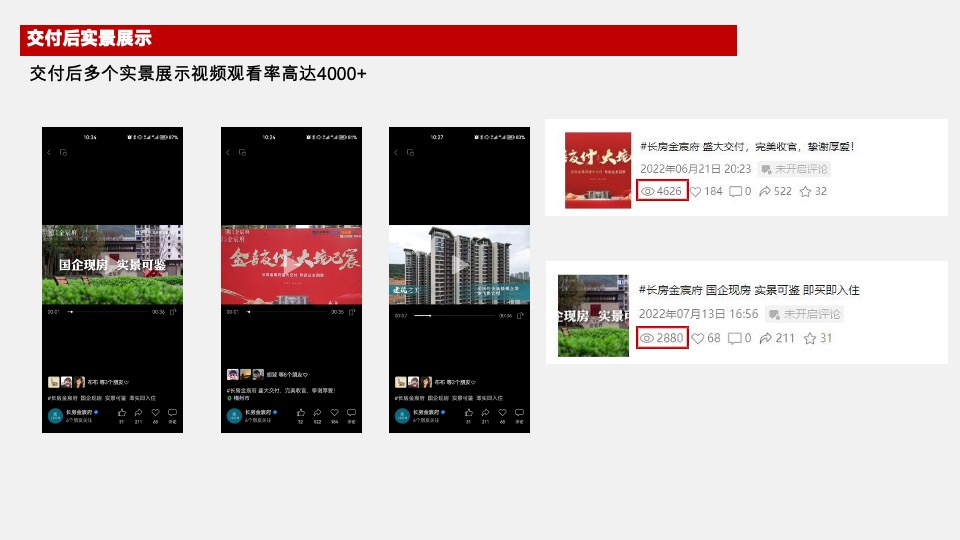Image resolution: width=960 pixels, height=540 pixels.
Task: Open friend avatars row on red video phone
Action: tap(245, 374)
